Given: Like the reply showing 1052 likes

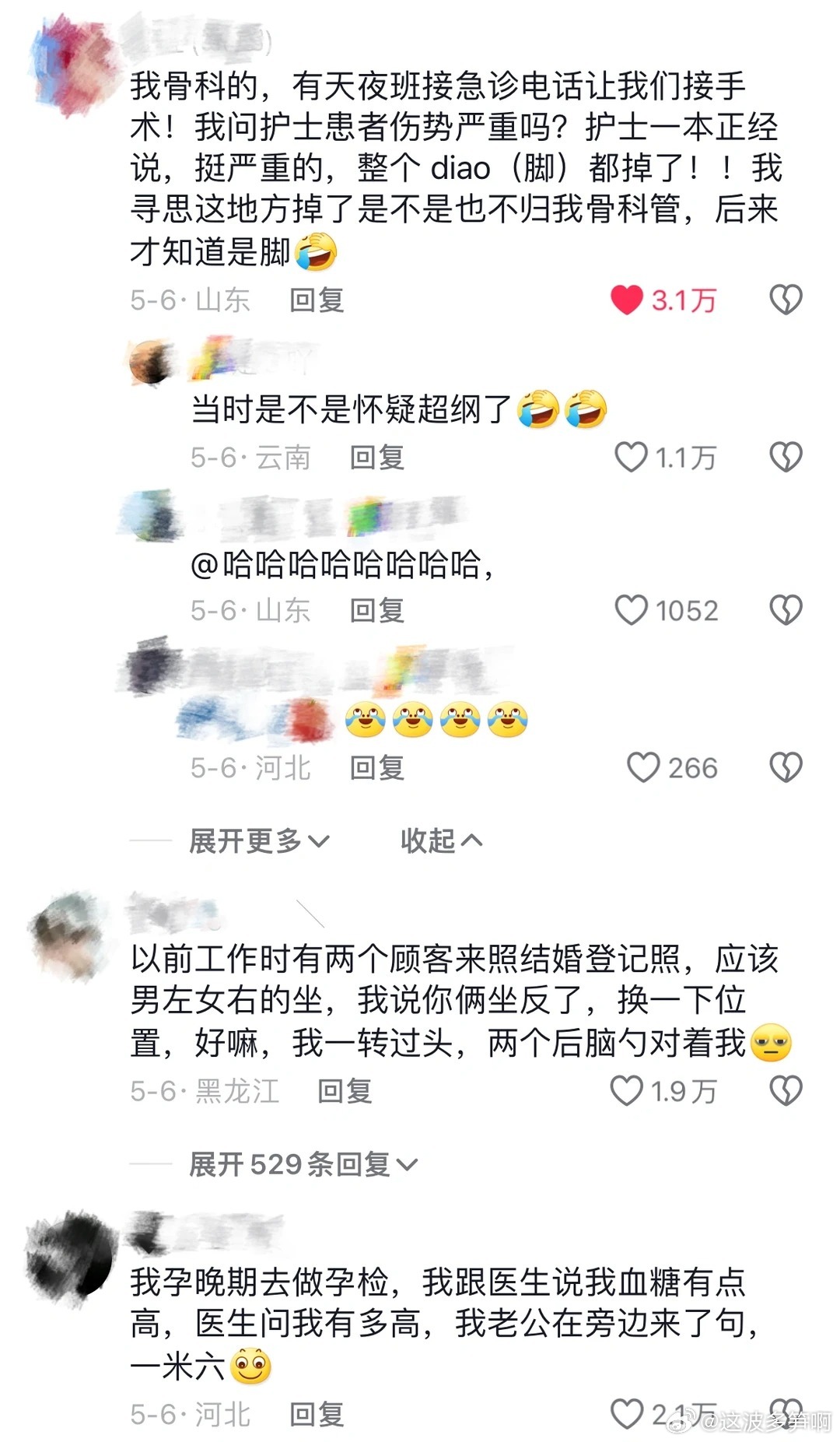Looking at the screenshot, I should (631, 611).
